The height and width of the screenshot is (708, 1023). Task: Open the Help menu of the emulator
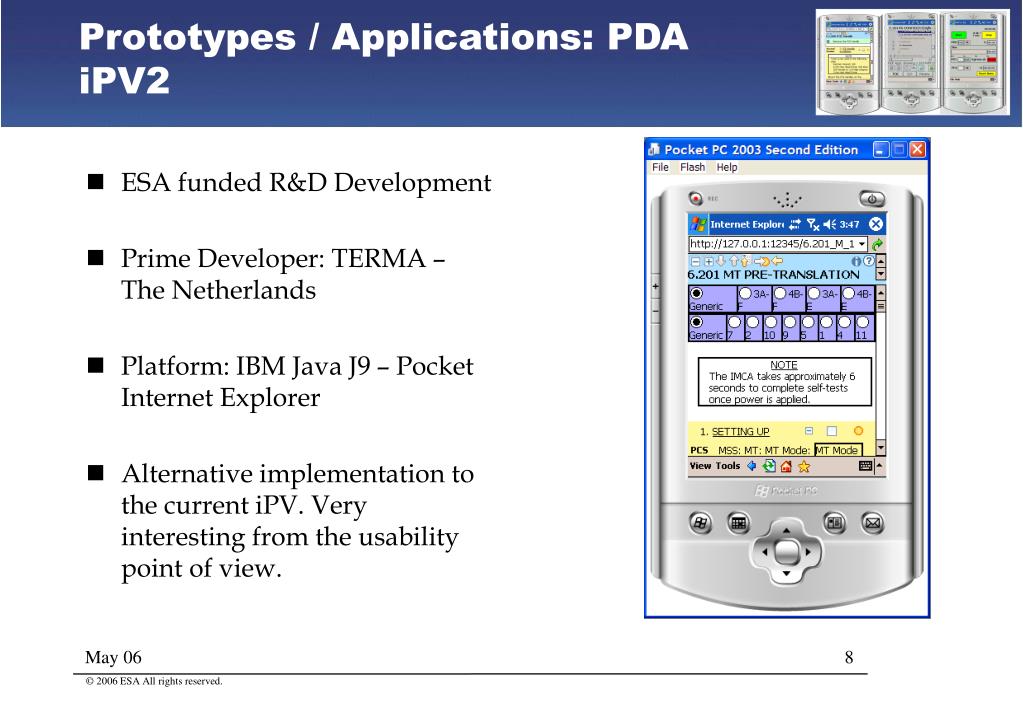point(727,167)
